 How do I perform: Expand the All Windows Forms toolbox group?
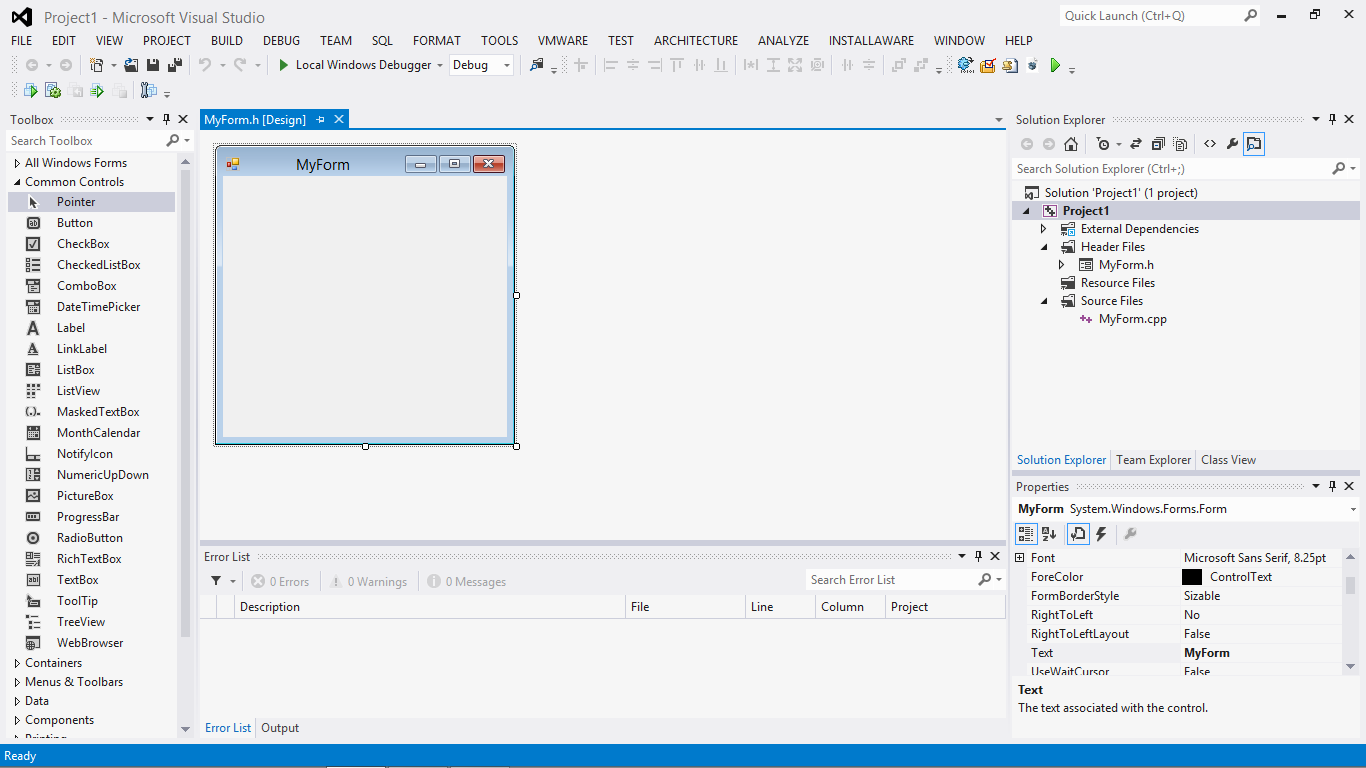click(17, 163)
